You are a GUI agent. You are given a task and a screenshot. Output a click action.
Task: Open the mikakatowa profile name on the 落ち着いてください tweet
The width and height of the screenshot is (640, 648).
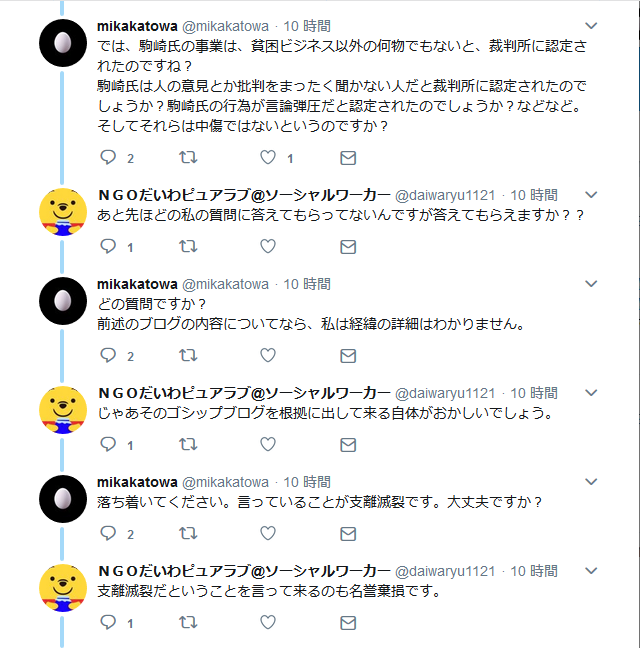137,481
